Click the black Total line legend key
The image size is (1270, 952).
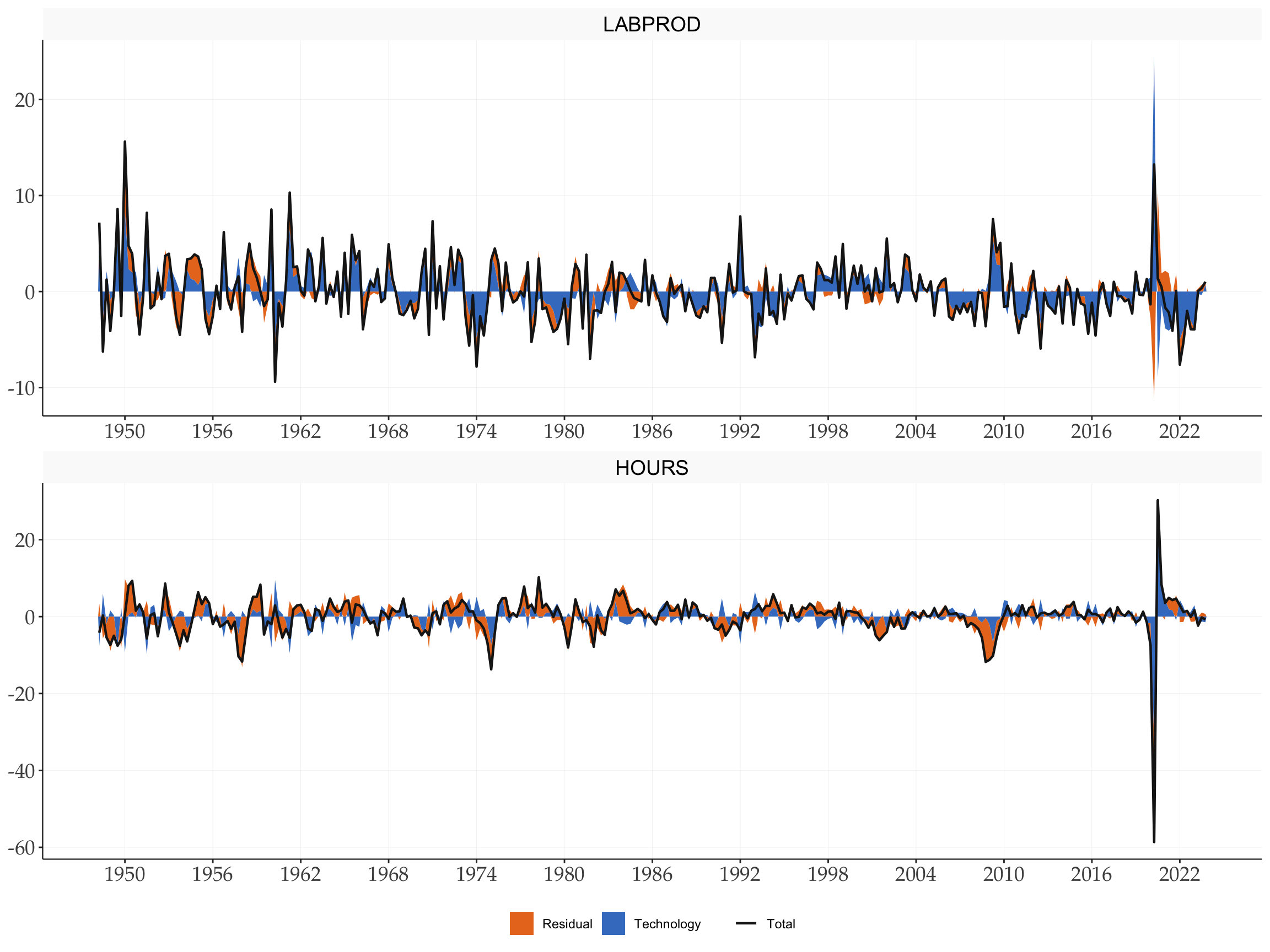click(746, 923)
